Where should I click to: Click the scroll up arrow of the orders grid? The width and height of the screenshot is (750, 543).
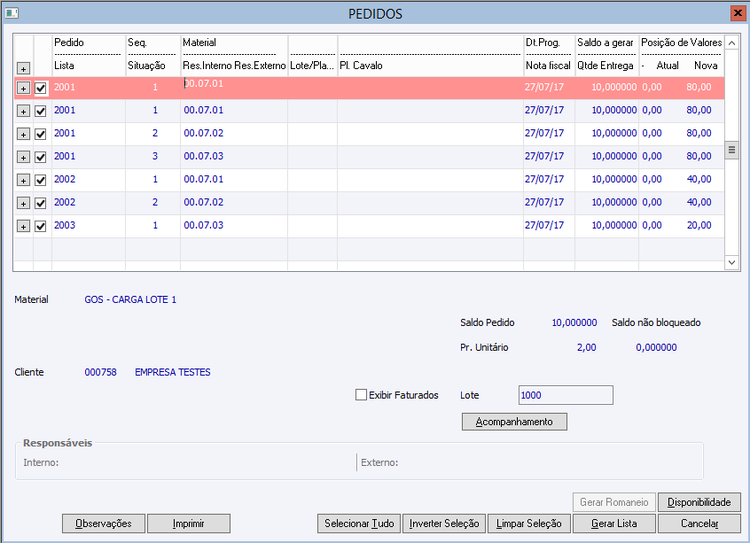pos(732,43)
